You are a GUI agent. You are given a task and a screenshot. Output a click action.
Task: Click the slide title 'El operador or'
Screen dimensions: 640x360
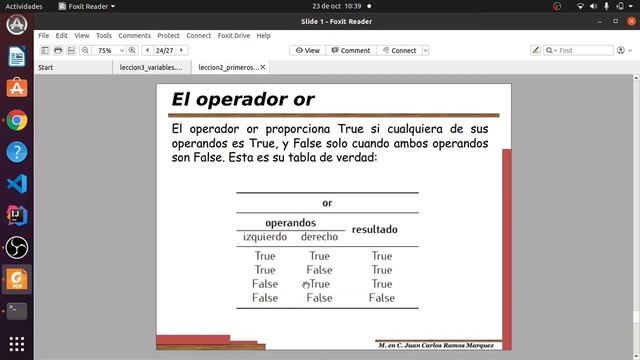243,99
